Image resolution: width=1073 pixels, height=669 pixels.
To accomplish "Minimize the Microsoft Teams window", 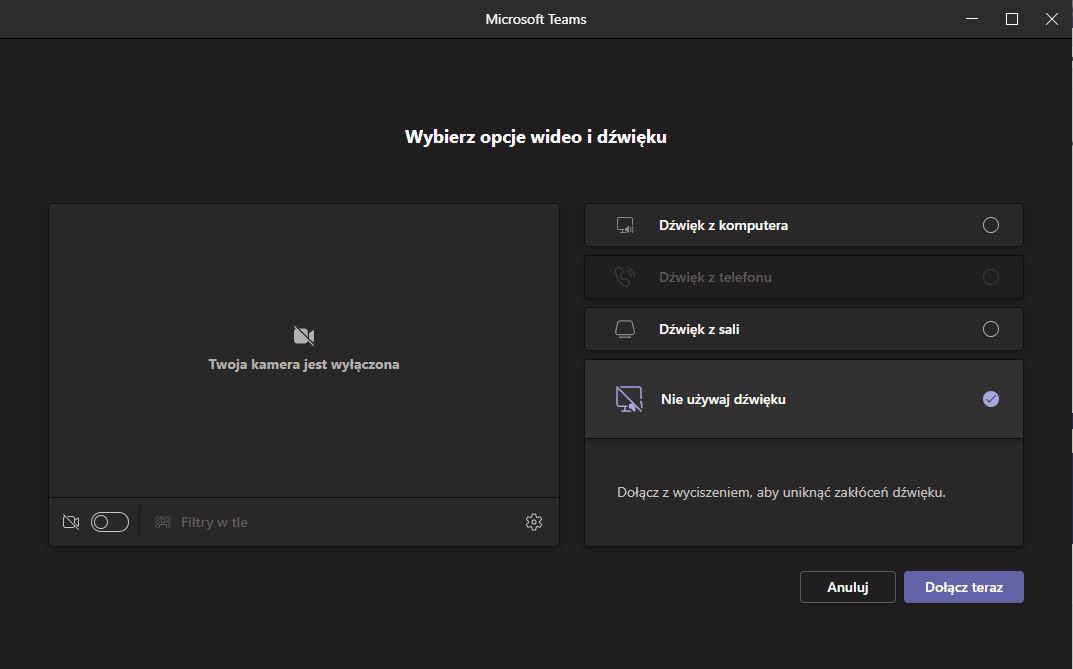I will pyautogui.click(x=972, y=19).
